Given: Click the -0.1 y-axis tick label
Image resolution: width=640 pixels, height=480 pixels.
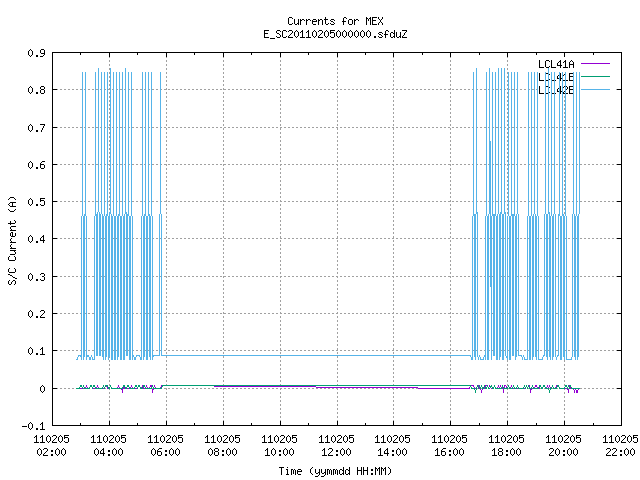Looking at the screenshot, I should tap(33, 426).
